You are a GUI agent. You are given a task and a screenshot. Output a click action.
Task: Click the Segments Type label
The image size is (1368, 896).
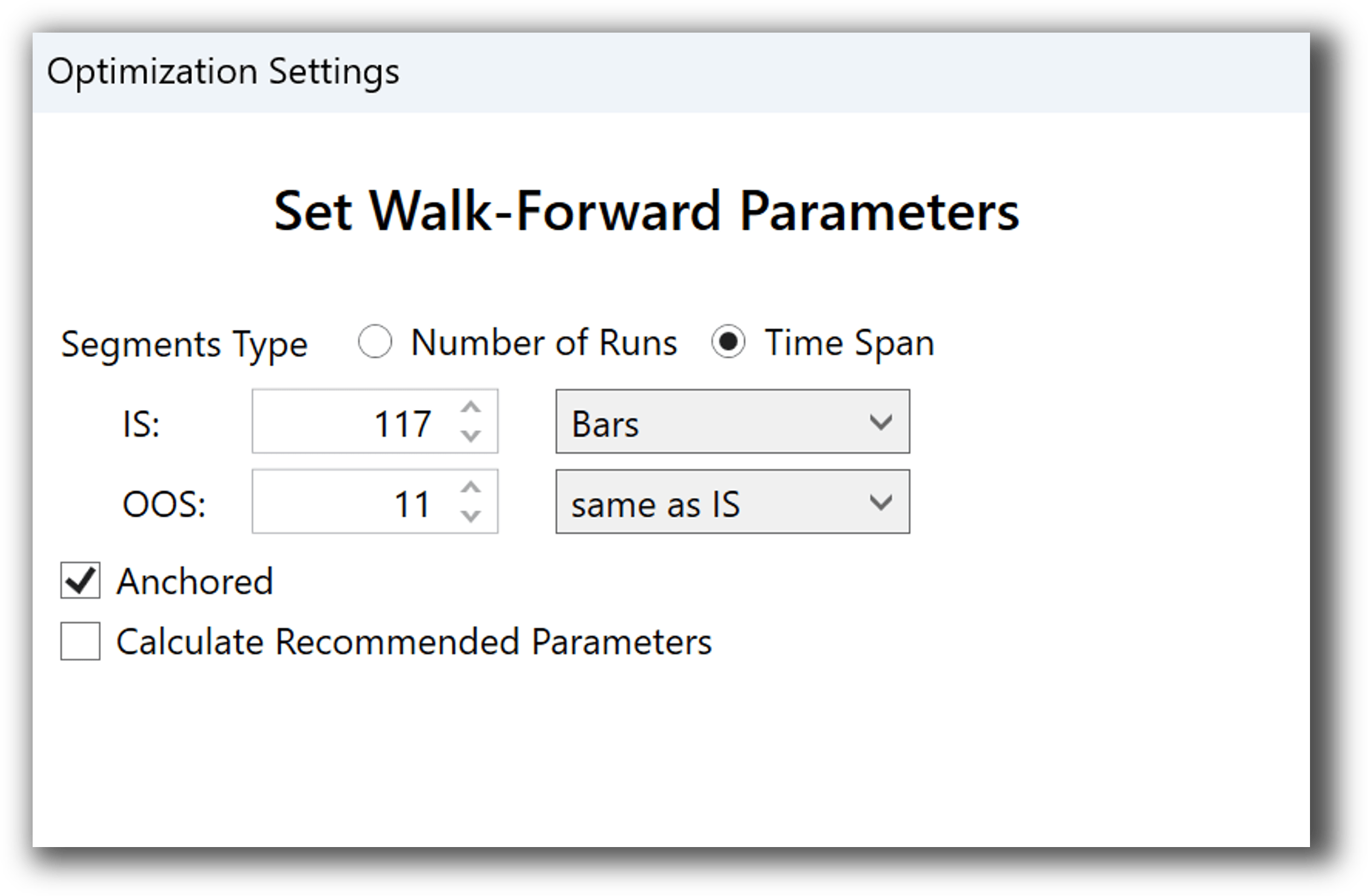[x=184, y=344]
